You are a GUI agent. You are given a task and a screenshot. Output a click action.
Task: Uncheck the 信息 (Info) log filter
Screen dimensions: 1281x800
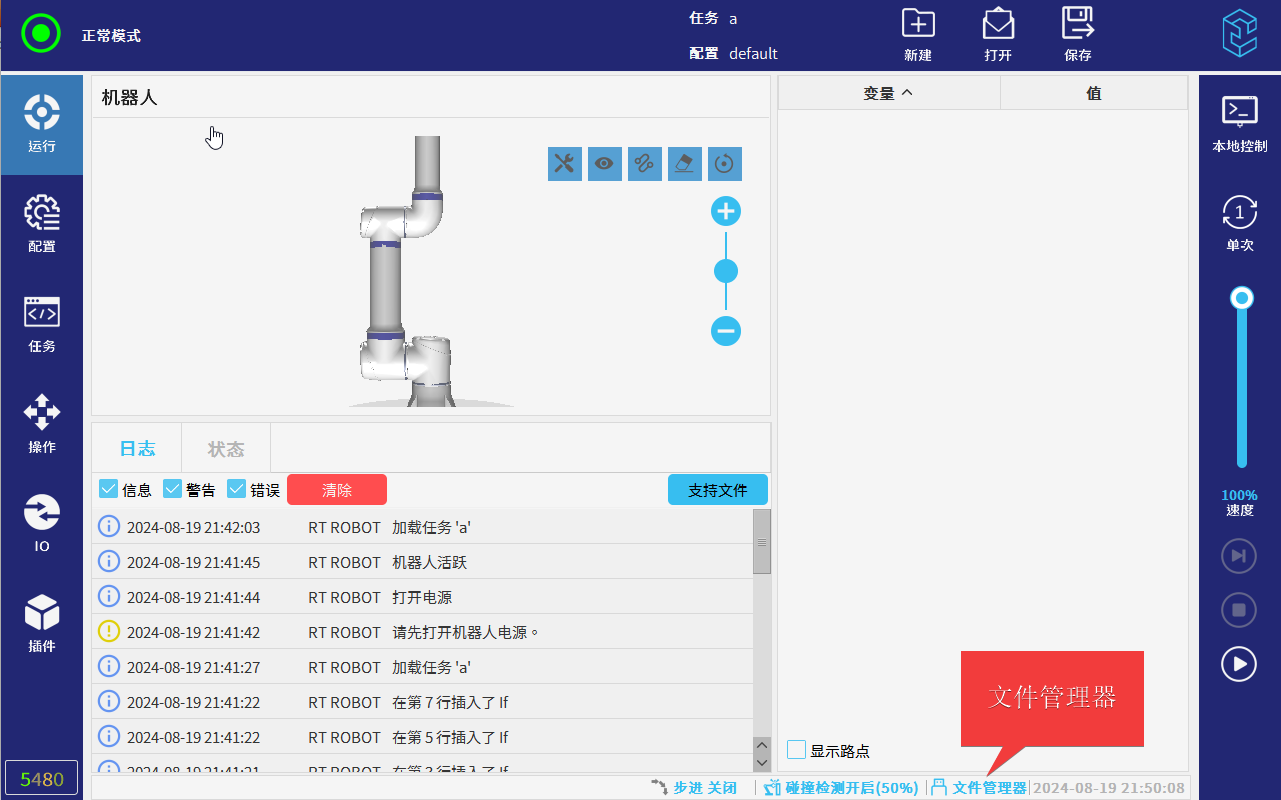109,489
